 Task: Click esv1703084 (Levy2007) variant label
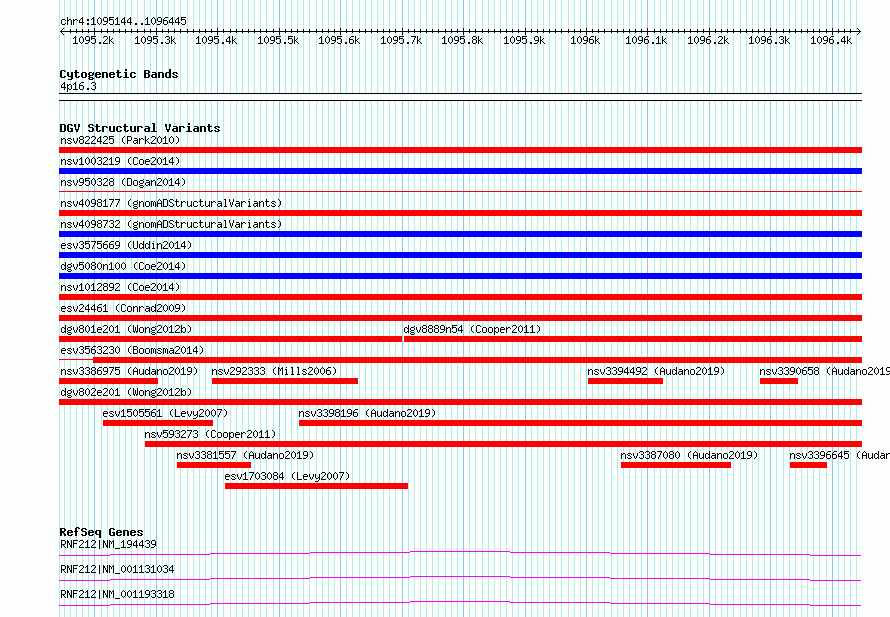287,476
